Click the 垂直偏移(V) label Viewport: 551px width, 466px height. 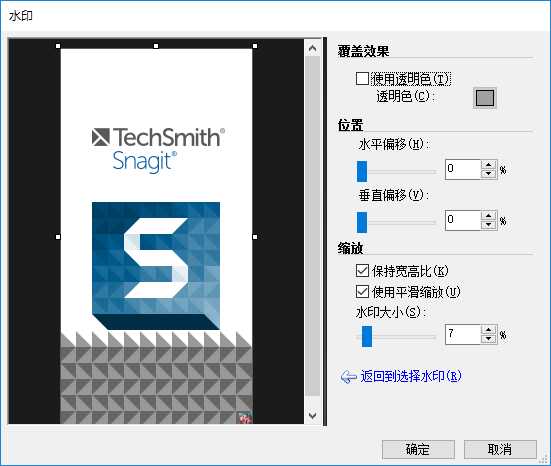[394, 195]
